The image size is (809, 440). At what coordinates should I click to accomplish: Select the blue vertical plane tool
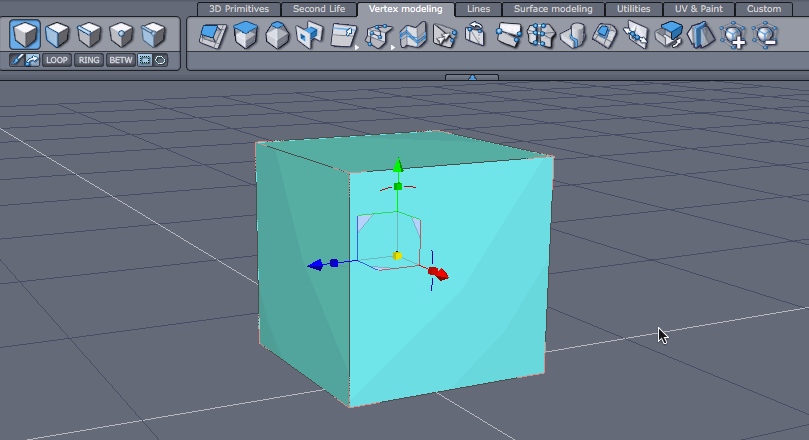click(x=701, y=35)
